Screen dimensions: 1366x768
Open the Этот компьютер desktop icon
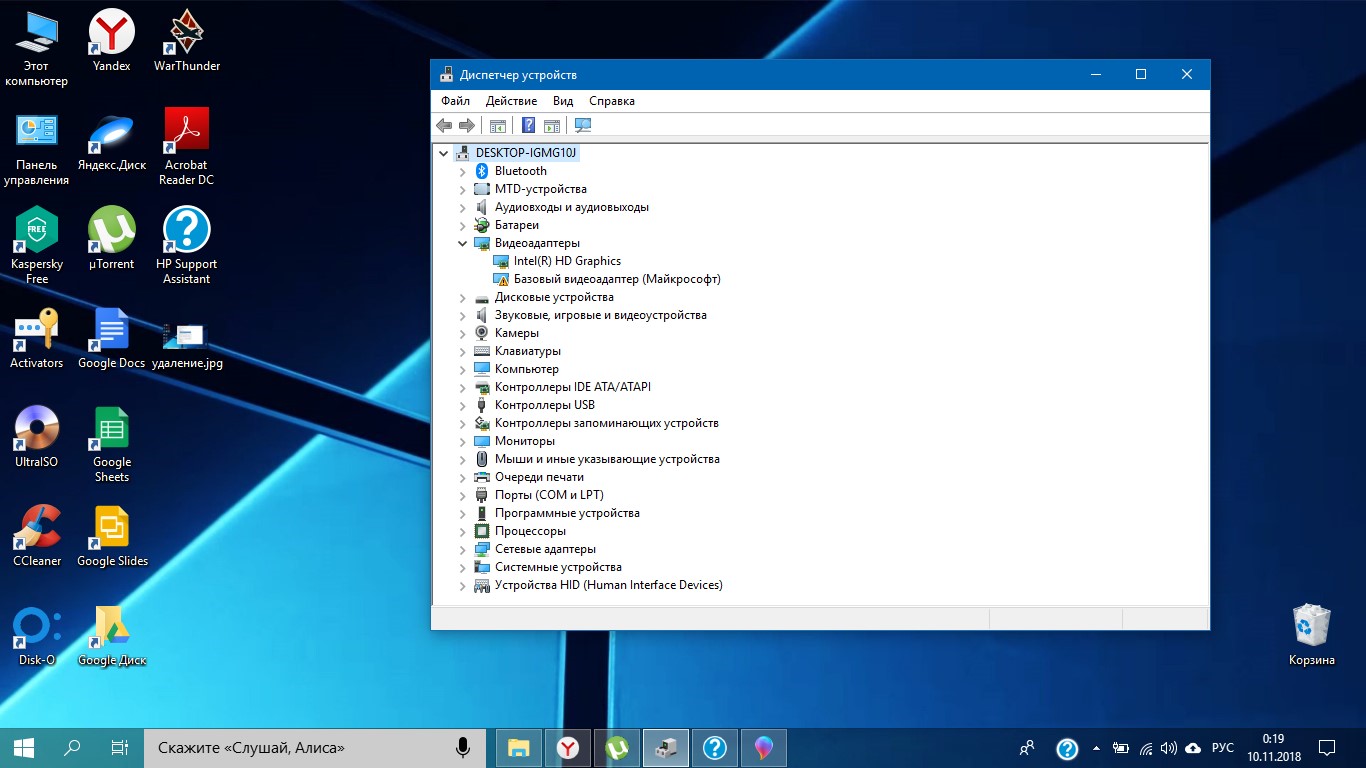(x=37, y=48)
